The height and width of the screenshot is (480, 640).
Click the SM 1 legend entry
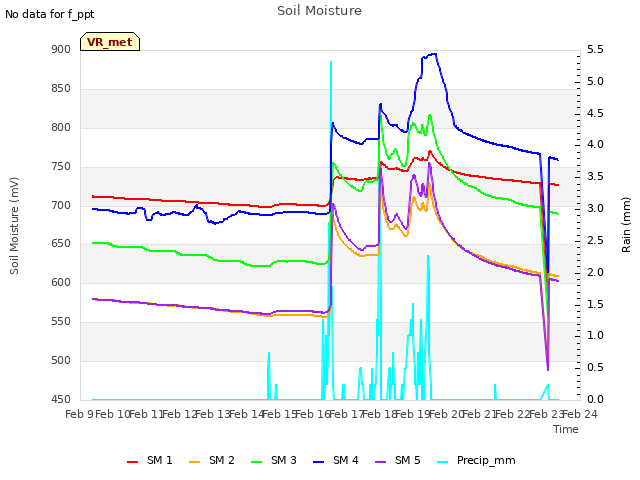pos(150,460)
